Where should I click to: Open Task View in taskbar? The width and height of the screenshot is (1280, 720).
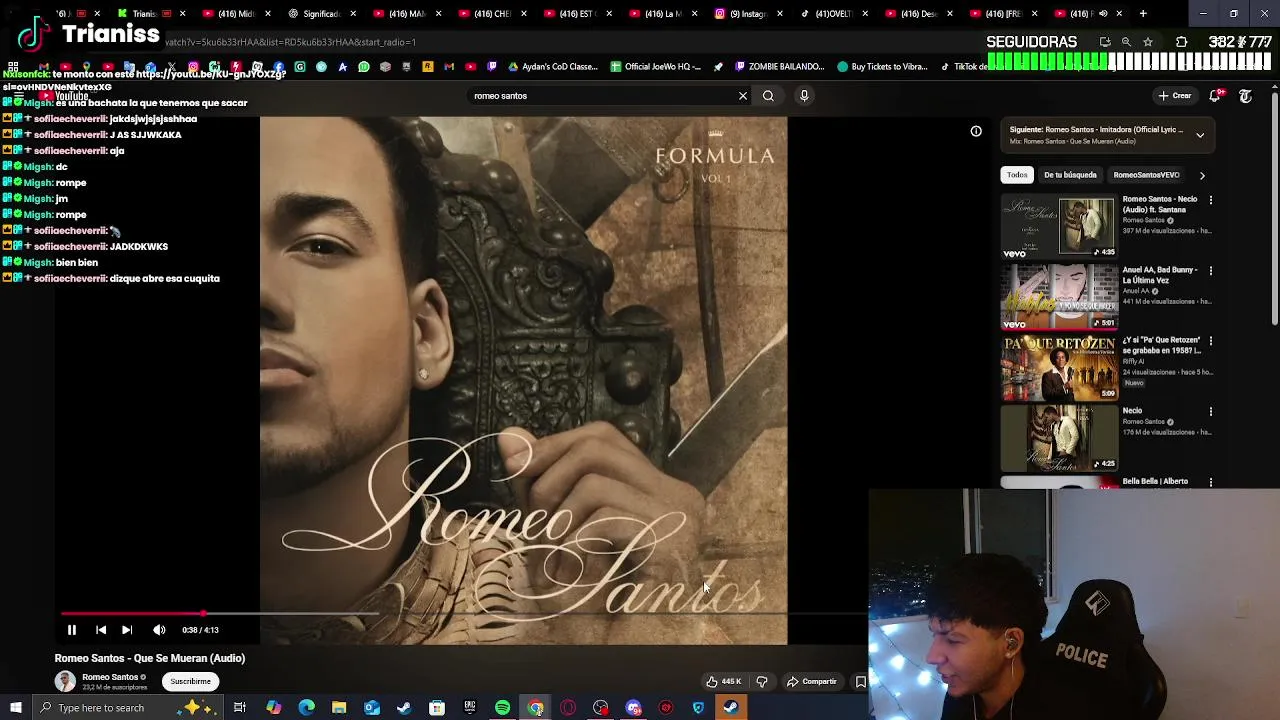tap(240, 708)
